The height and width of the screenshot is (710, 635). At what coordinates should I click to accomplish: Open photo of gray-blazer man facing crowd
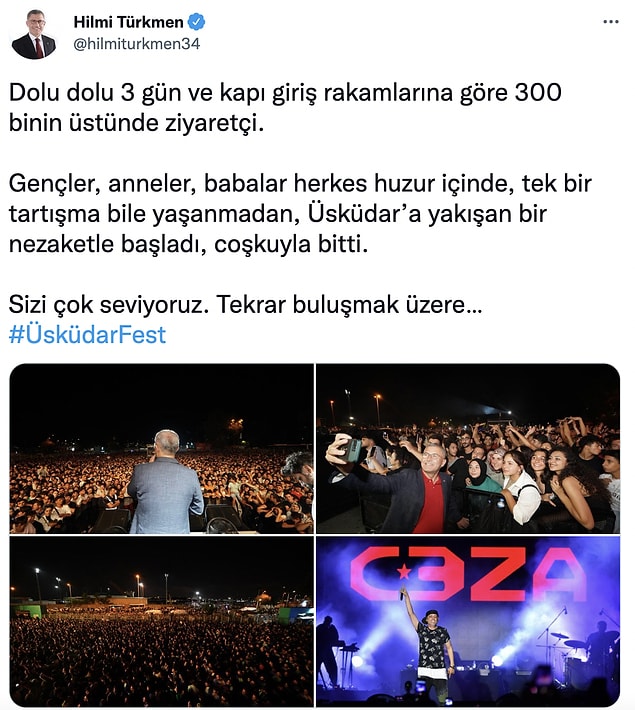[161, 448]
